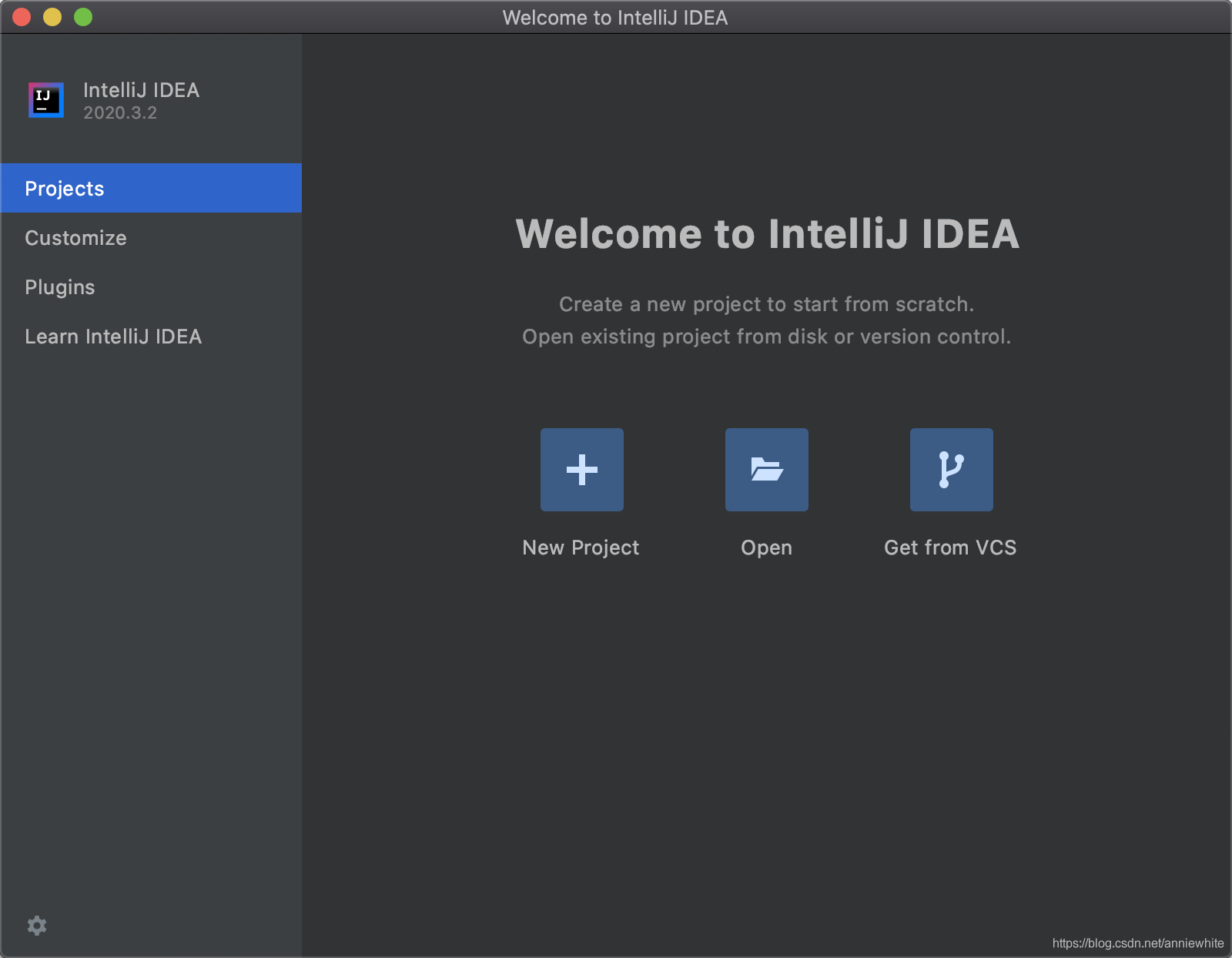Click the IntelliJ IDEA name beside the logo
The width and height of the screenshot is (1232, 958).
141,90
